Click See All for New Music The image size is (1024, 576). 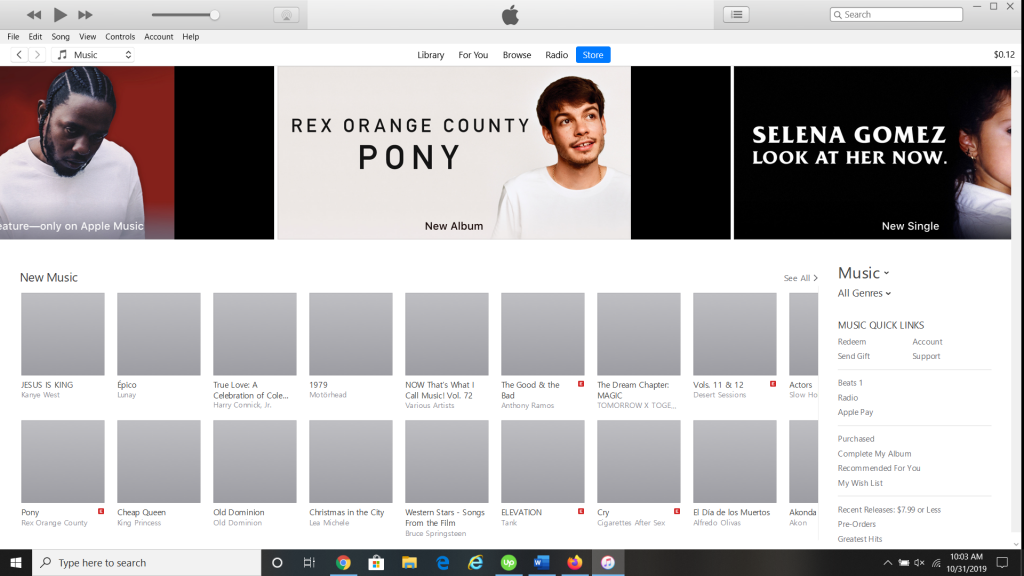click(801, 278)
